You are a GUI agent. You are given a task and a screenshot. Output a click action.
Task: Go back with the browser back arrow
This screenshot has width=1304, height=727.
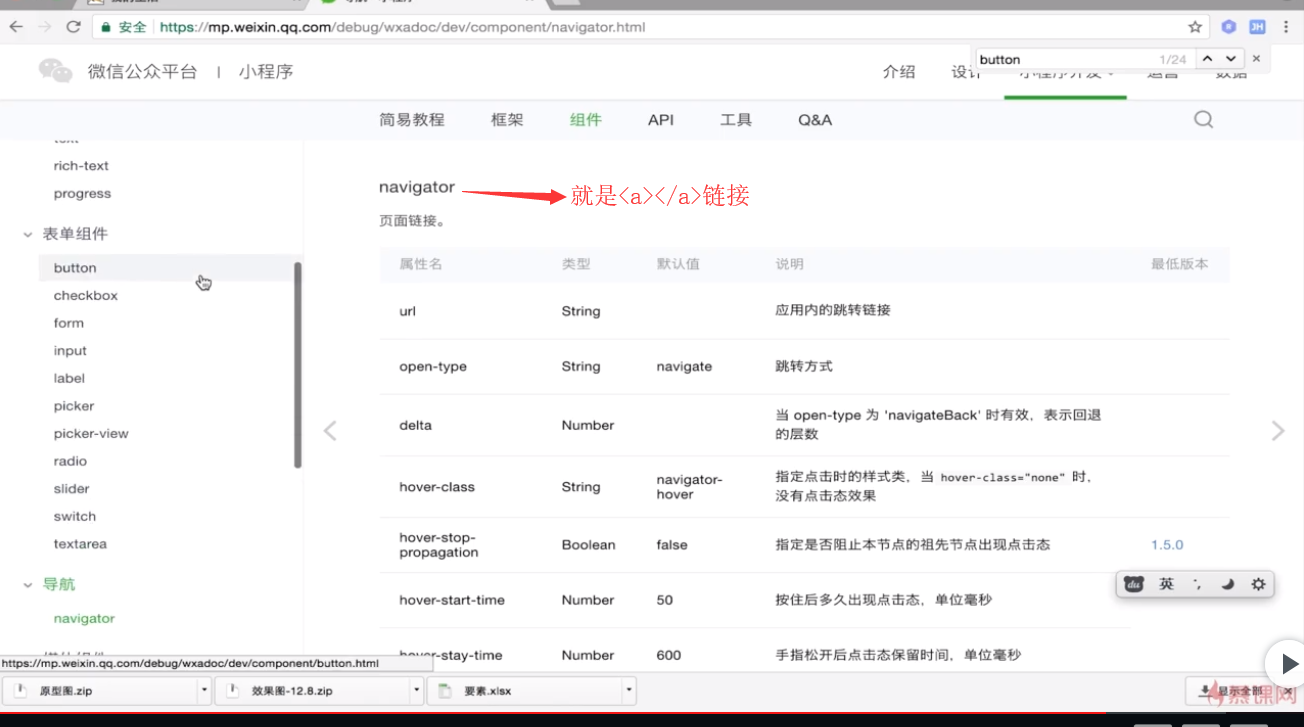pos(16,27)
